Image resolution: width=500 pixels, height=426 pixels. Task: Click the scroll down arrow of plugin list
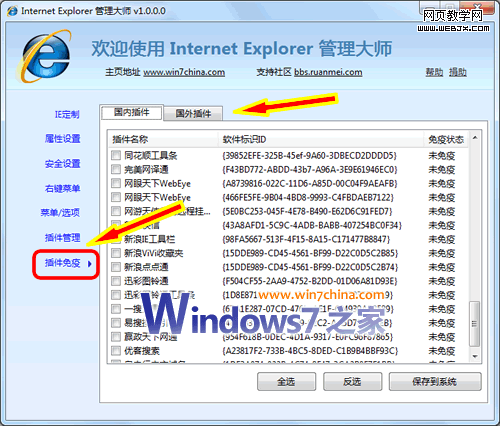pos(475,357)
